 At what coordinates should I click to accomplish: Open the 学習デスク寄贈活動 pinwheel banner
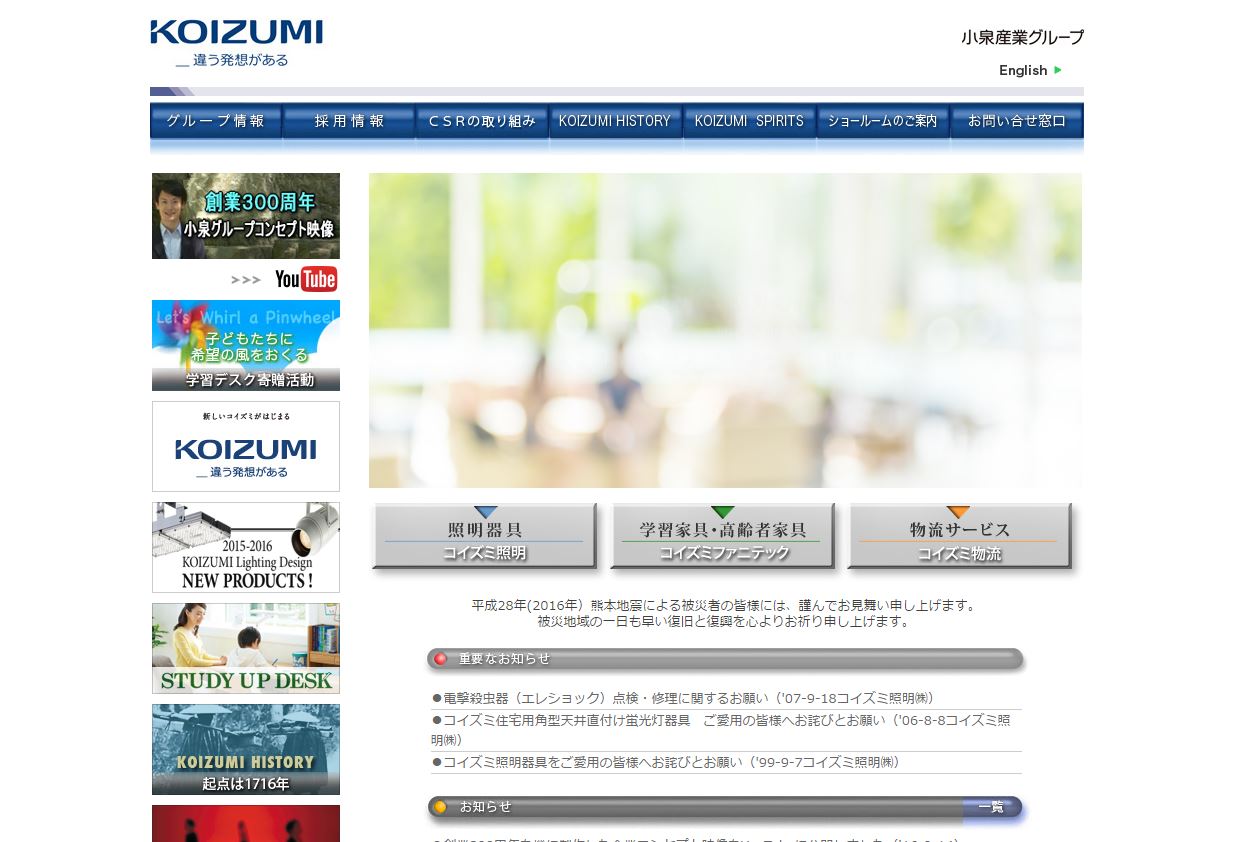point(246,345)
